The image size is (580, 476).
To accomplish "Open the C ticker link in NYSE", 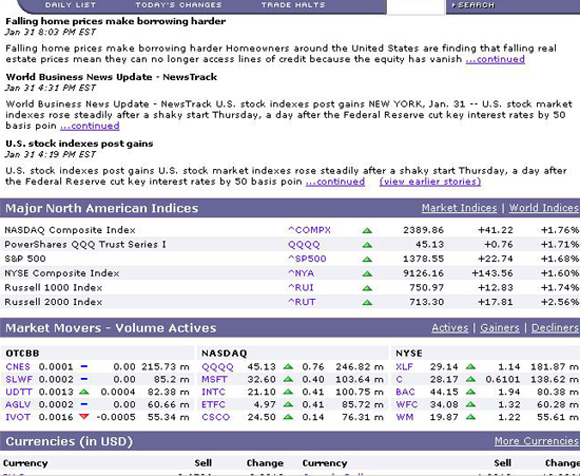I will click(x=399, y=379).
